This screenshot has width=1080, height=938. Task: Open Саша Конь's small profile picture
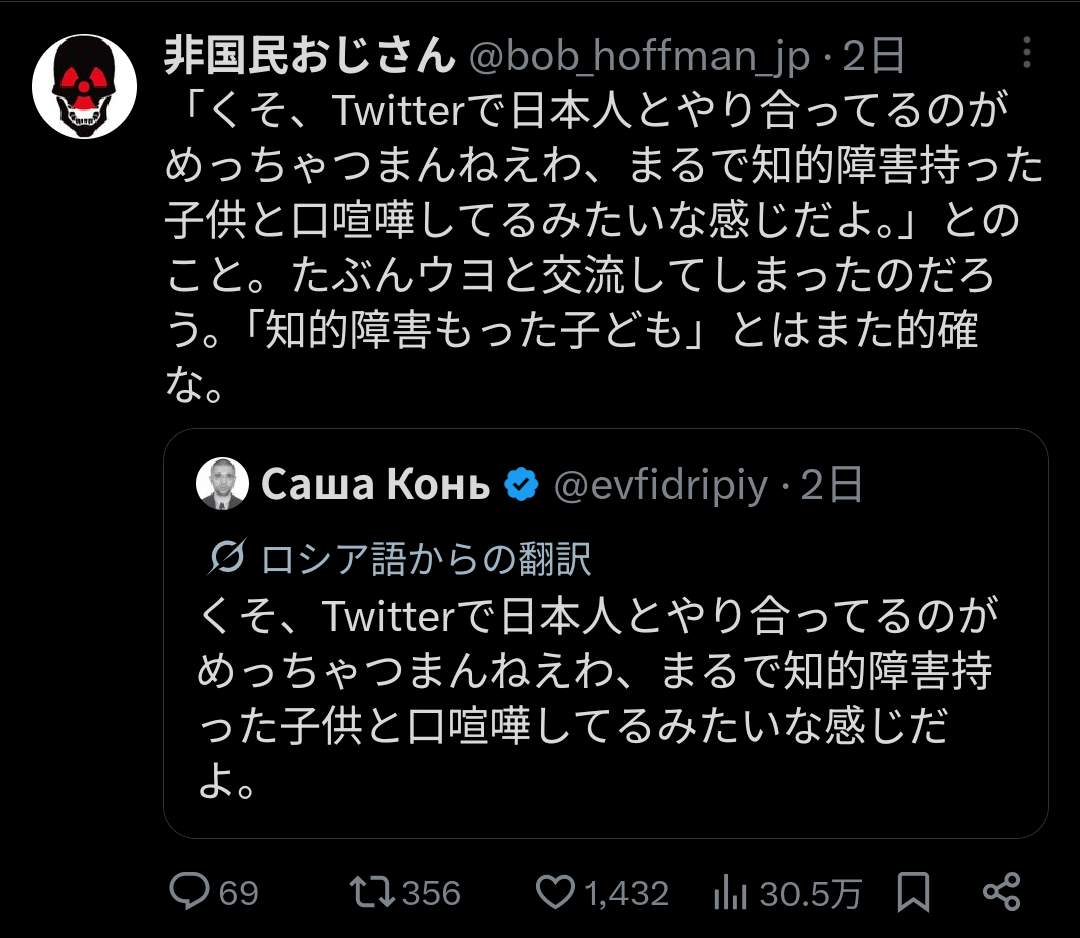222,485
